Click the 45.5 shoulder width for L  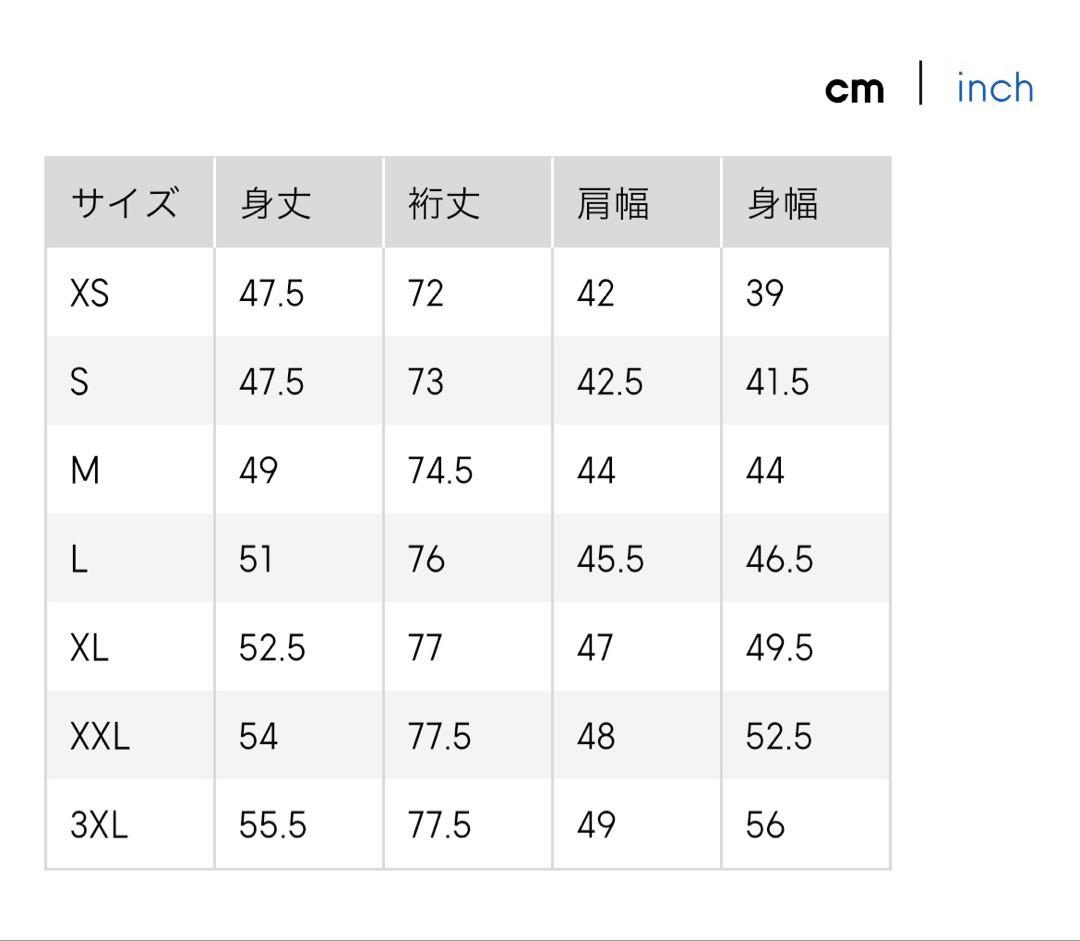(x=610, y=559)
